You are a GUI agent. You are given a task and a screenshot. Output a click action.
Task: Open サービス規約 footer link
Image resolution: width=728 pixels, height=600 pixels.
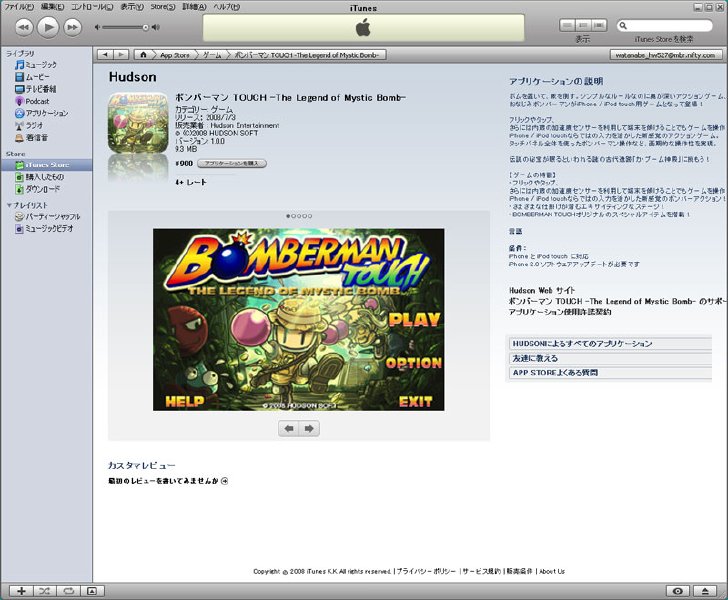(x=481, y=571)
